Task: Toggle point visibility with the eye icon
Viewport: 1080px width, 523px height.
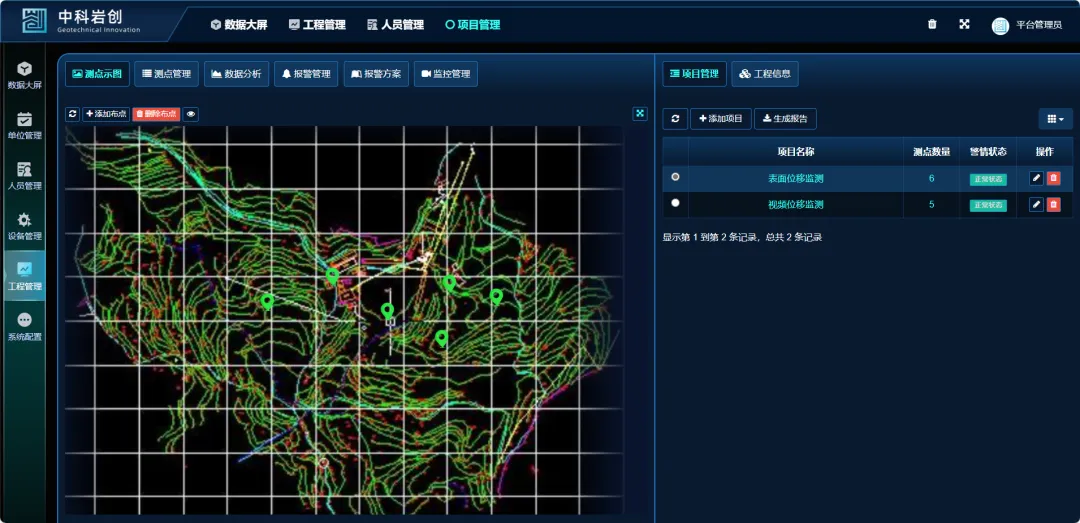Action: [x=190, y=114]
